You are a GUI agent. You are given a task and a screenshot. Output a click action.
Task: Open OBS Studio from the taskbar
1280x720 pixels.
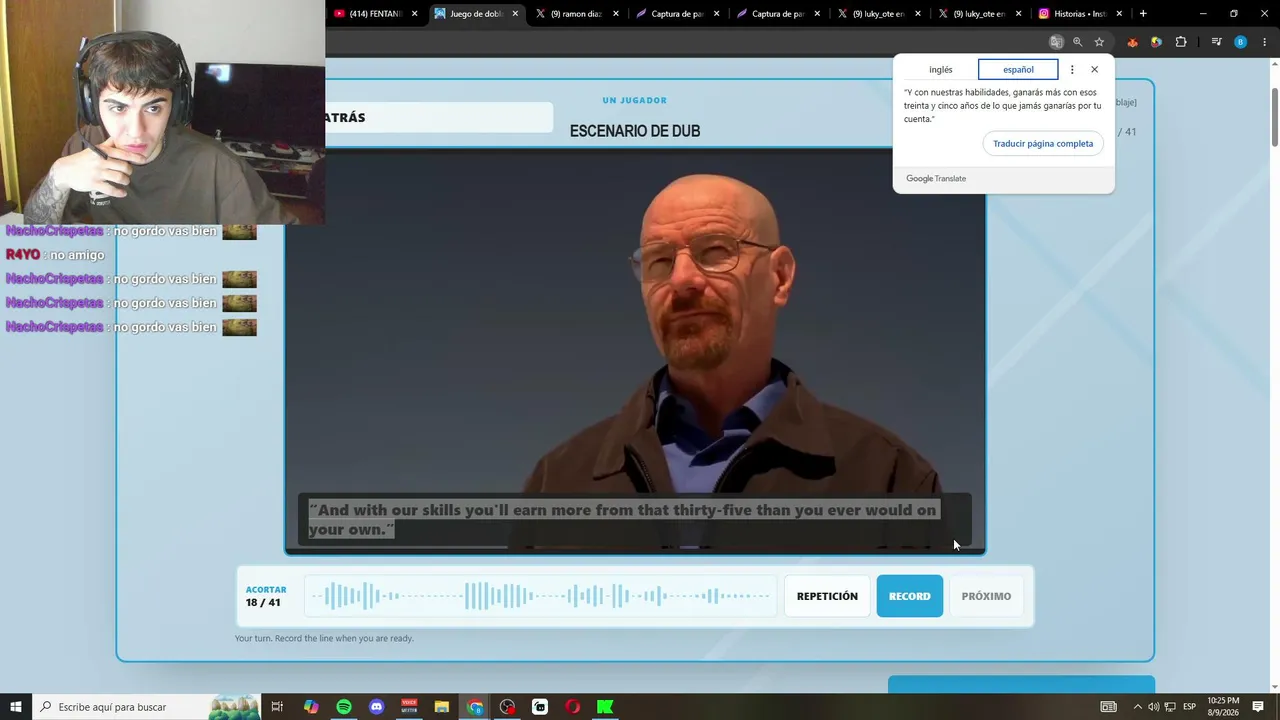tap(508, 707)
